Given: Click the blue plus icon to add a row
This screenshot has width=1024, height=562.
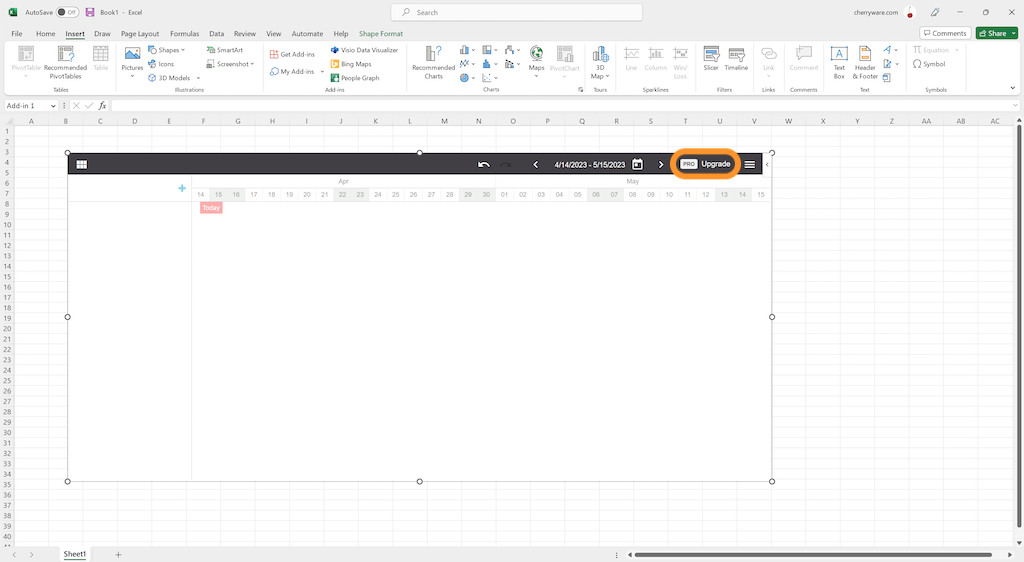Looking at the screenshot, I should tap(181, 188).
